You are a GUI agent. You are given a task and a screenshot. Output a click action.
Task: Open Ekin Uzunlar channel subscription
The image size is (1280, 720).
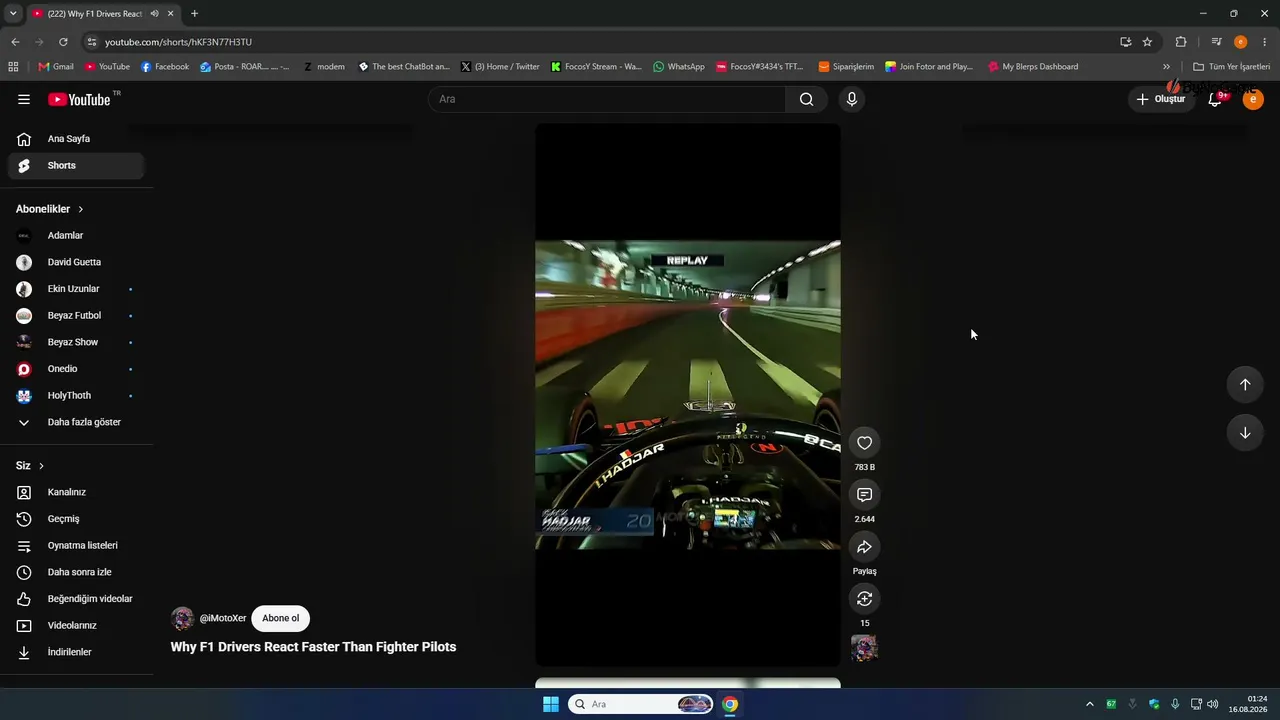coord(76,289)
